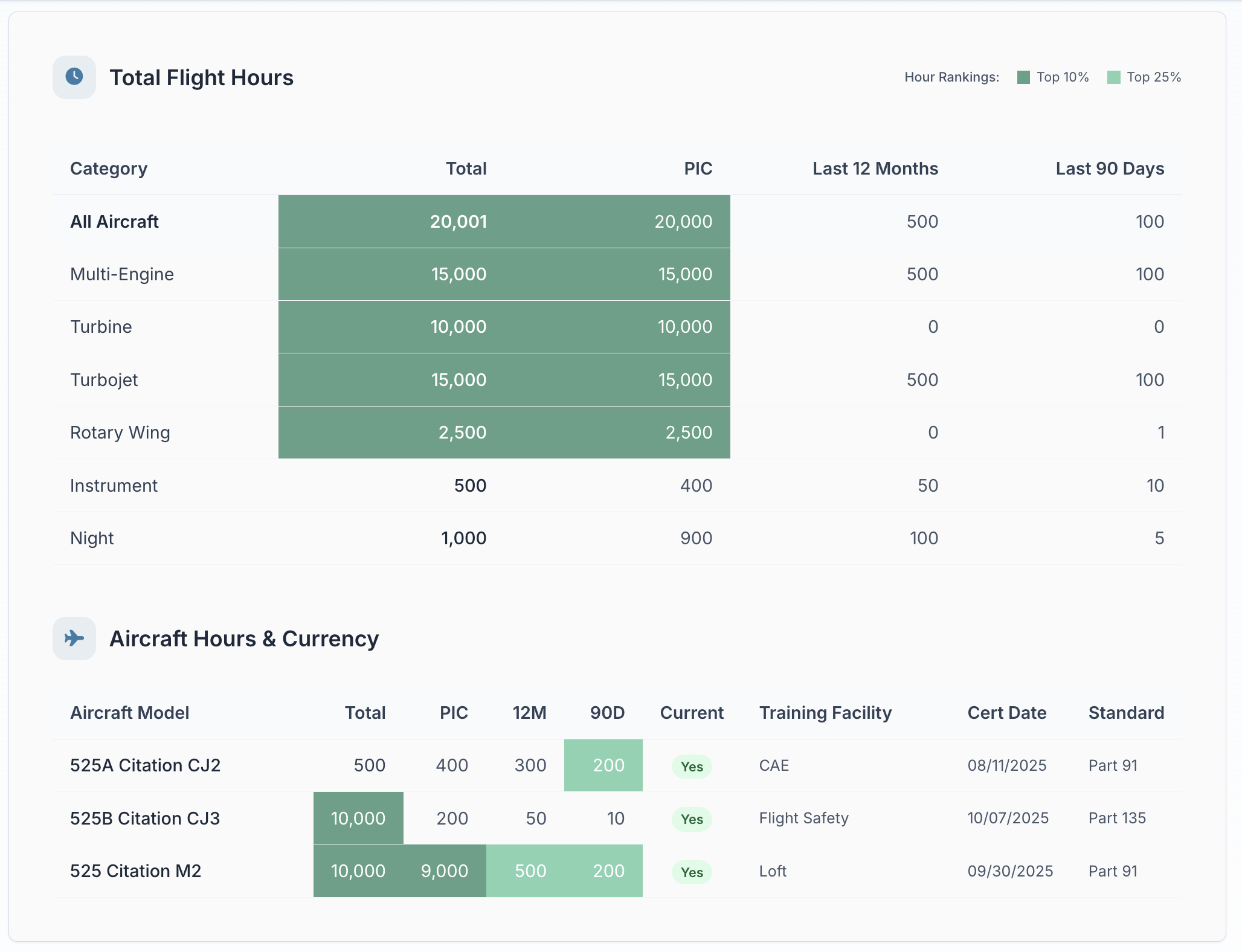The width and height of the screenshot is (1242, 952).
Task: Click the 20,001 total hours cell
Action: click(458, 222)
